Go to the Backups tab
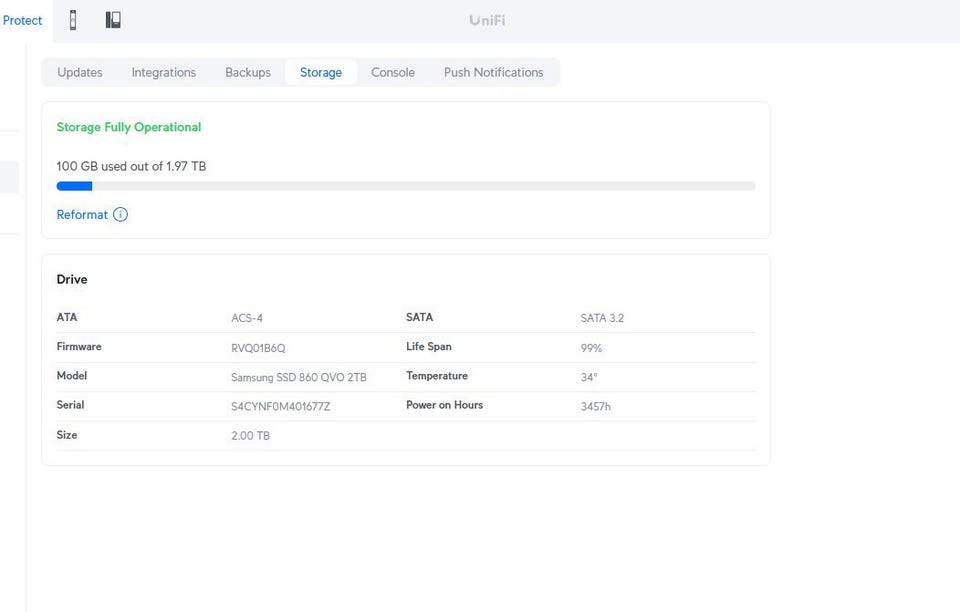This screenshot has height=612, width=960. tap(248, 72)
